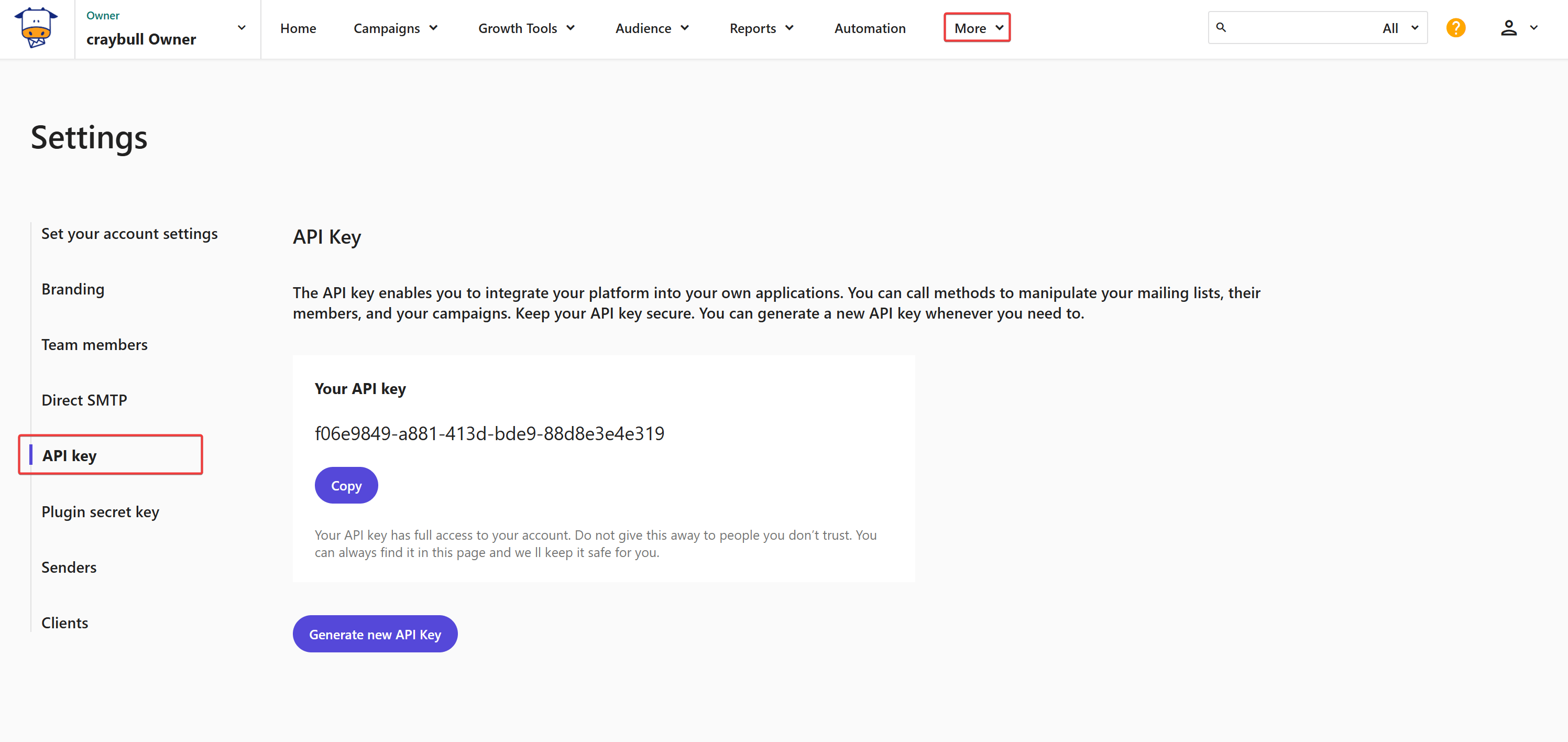Open the Audience dropdown menu
This screenshot has width=1568, height=742.
pyautogui.click(x=652, y=28)
